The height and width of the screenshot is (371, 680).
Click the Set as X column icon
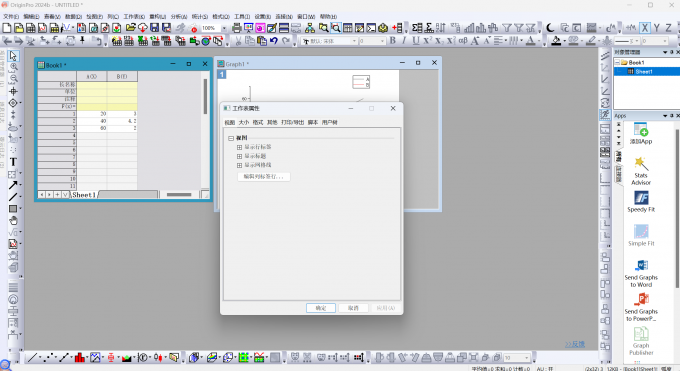[x=645, y=28]
